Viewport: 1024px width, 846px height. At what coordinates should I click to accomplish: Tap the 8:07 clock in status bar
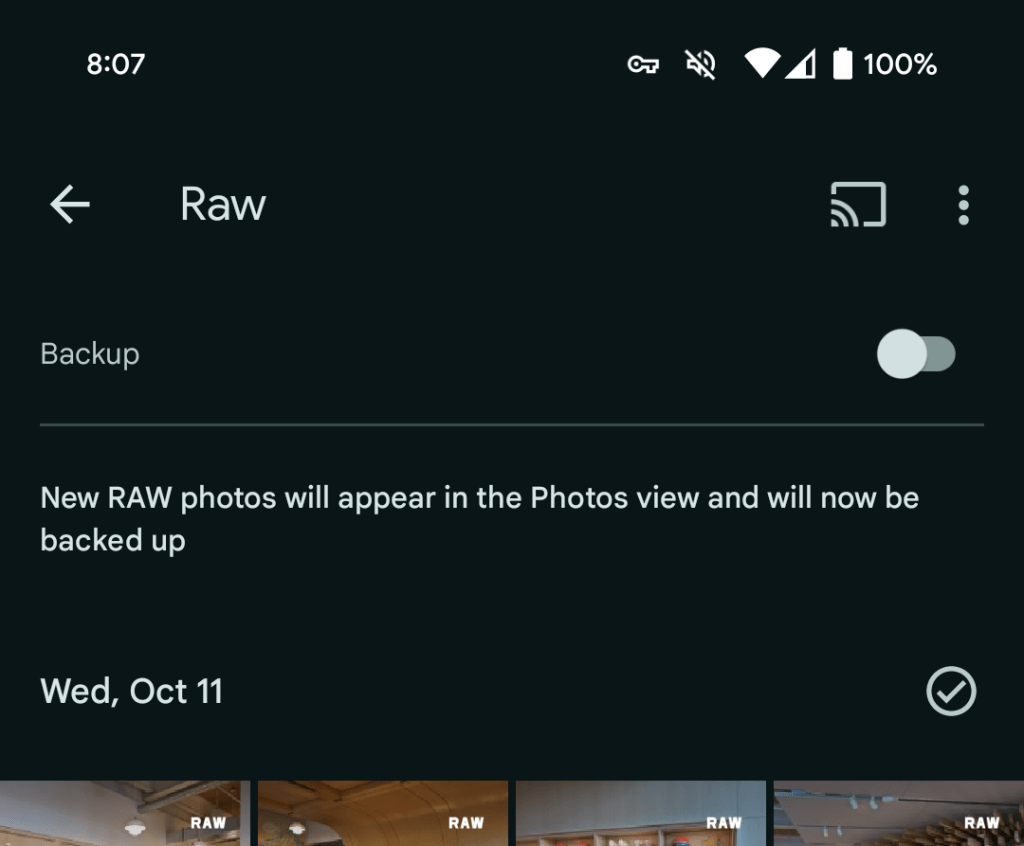(116, 65)
